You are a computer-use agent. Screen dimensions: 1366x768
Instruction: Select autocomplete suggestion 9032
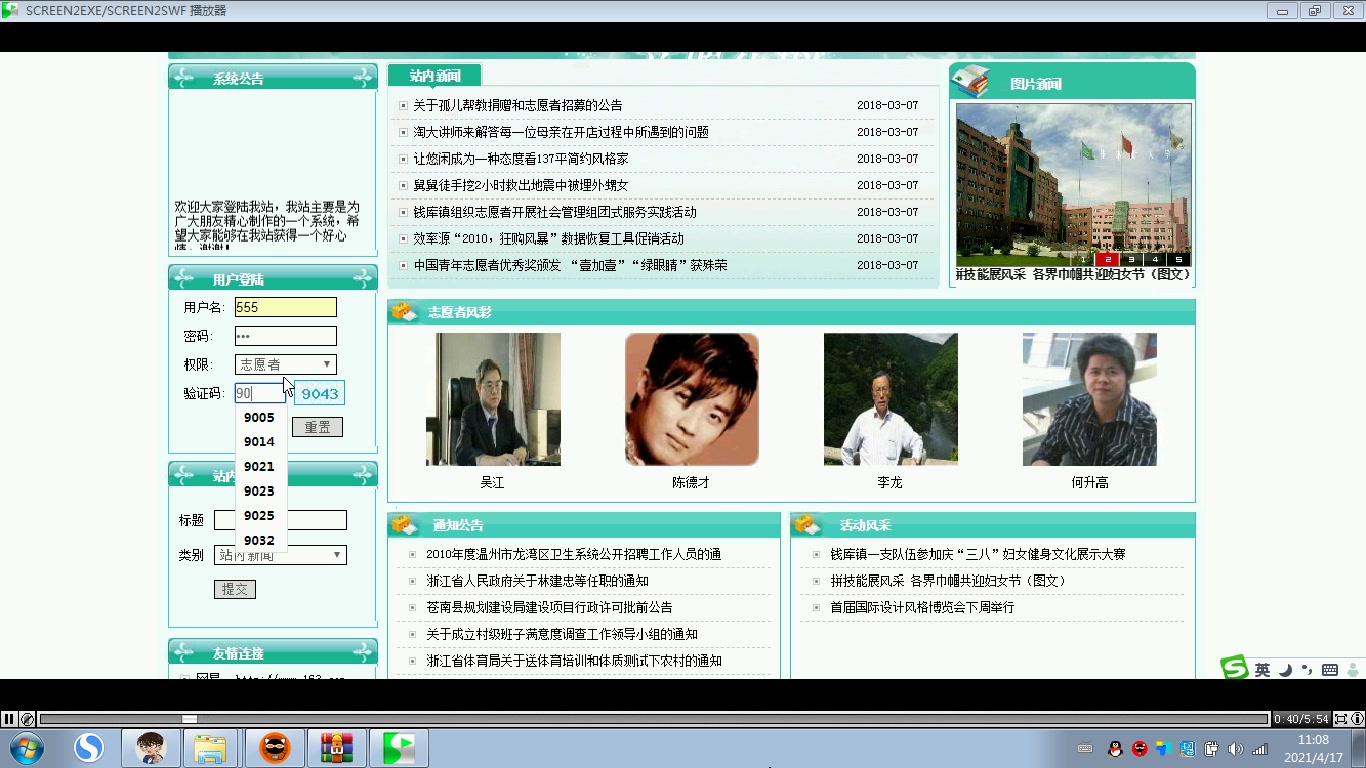[261, 540]
